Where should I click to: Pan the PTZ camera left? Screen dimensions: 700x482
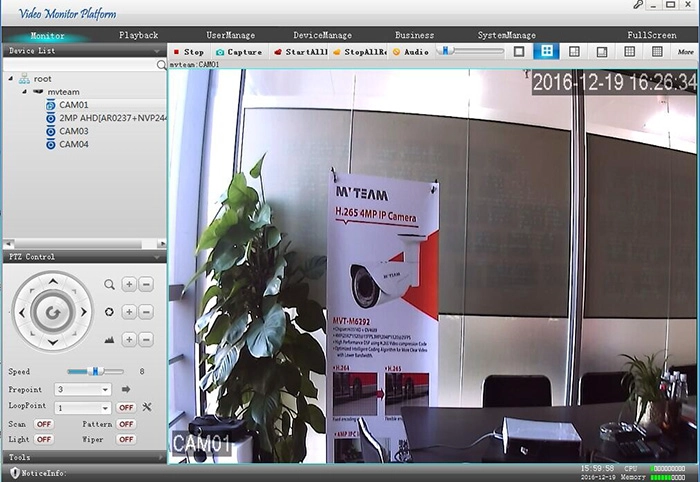pyautogui.click(x=22, y=312)
